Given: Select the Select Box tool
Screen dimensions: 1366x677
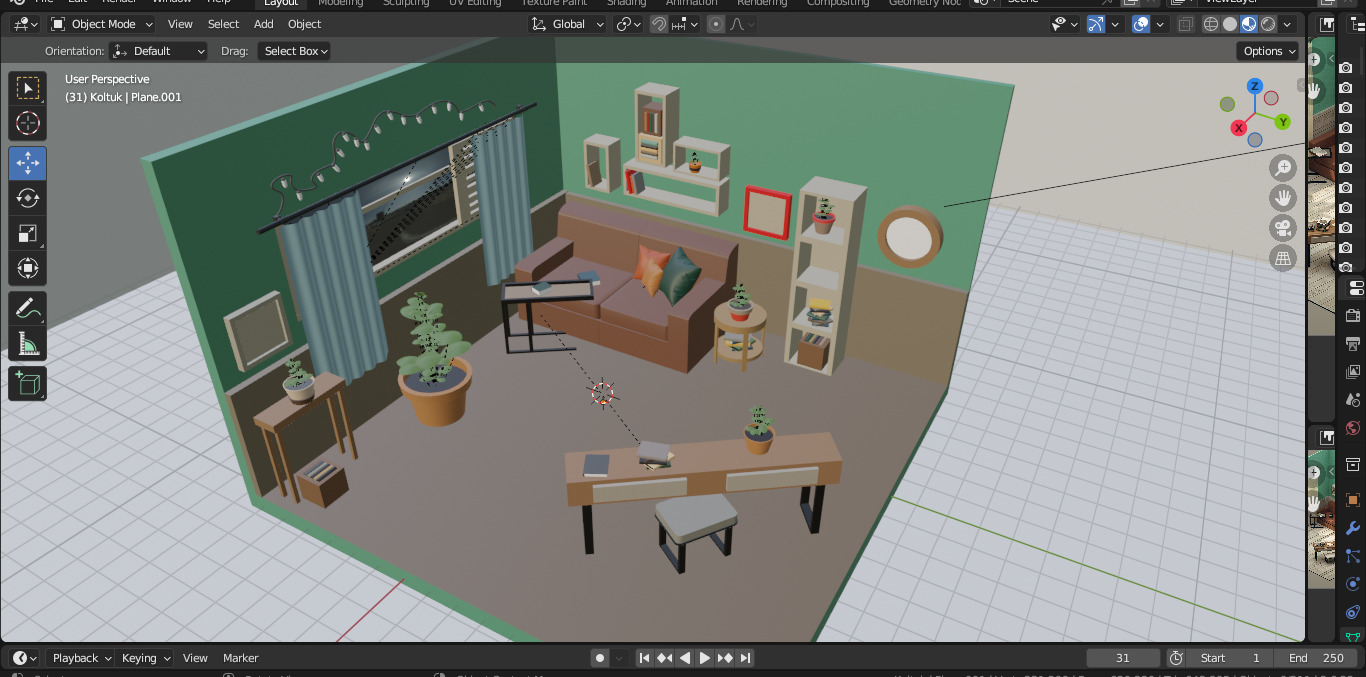Looking at the screenshot, I should pos(28,88).
